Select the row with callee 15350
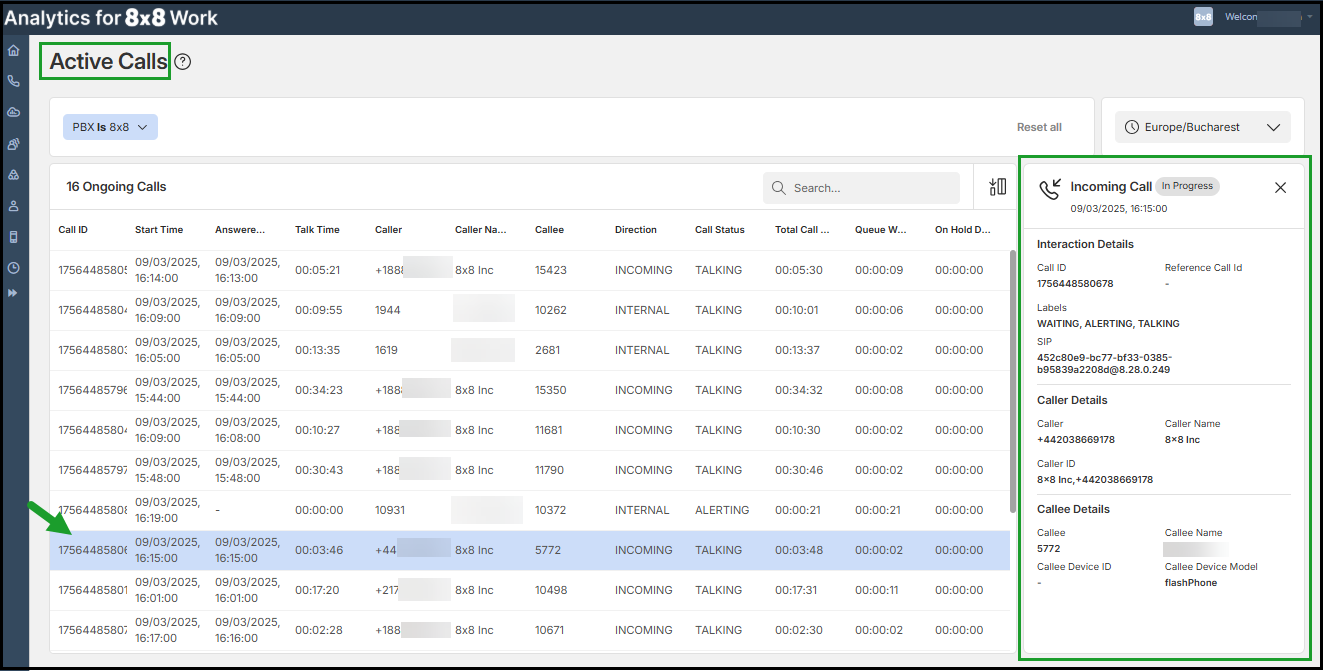 (x=530, y=390)
